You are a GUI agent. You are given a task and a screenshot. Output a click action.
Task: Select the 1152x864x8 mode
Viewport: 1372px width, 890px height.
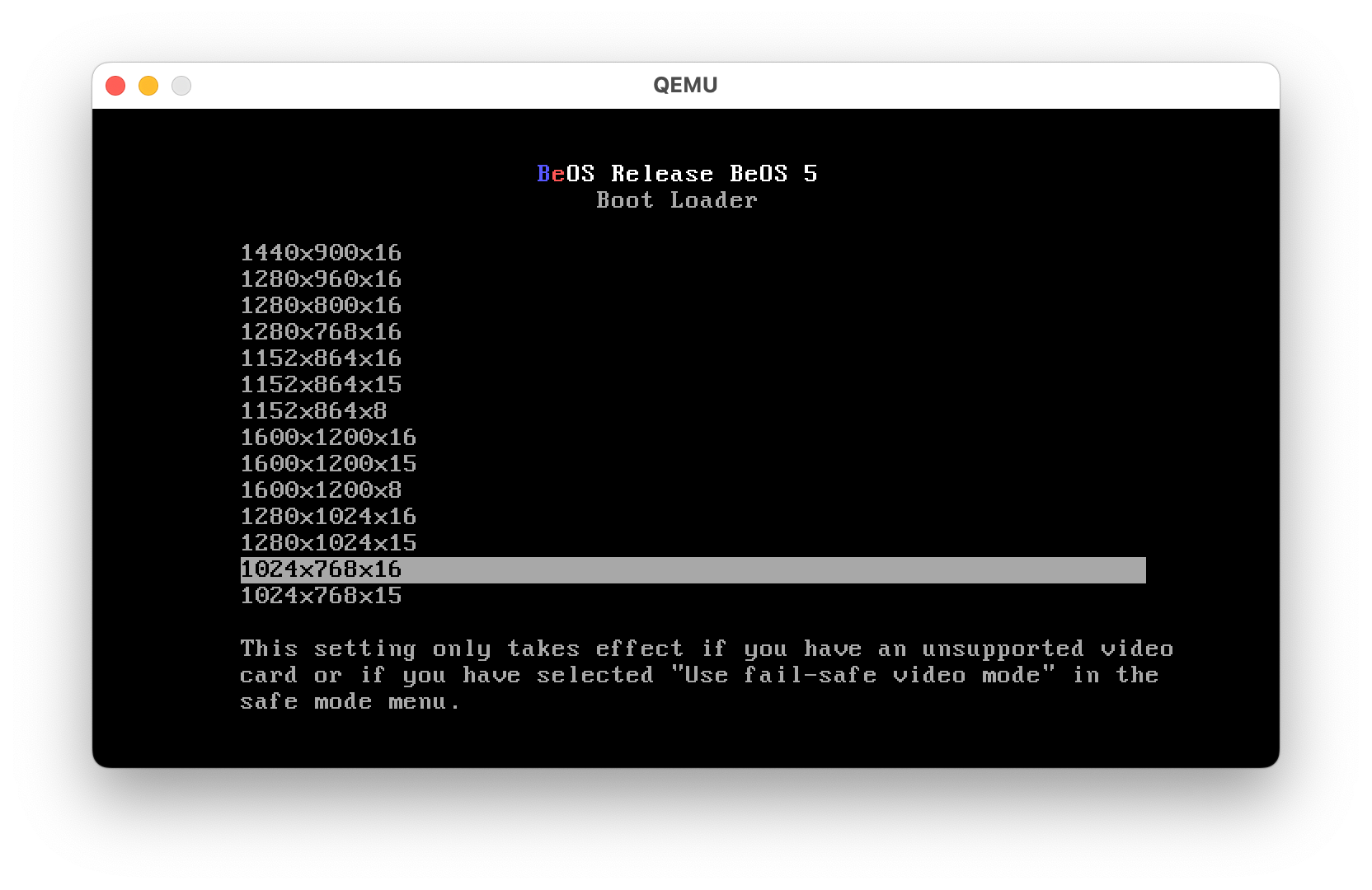point(313,411)
